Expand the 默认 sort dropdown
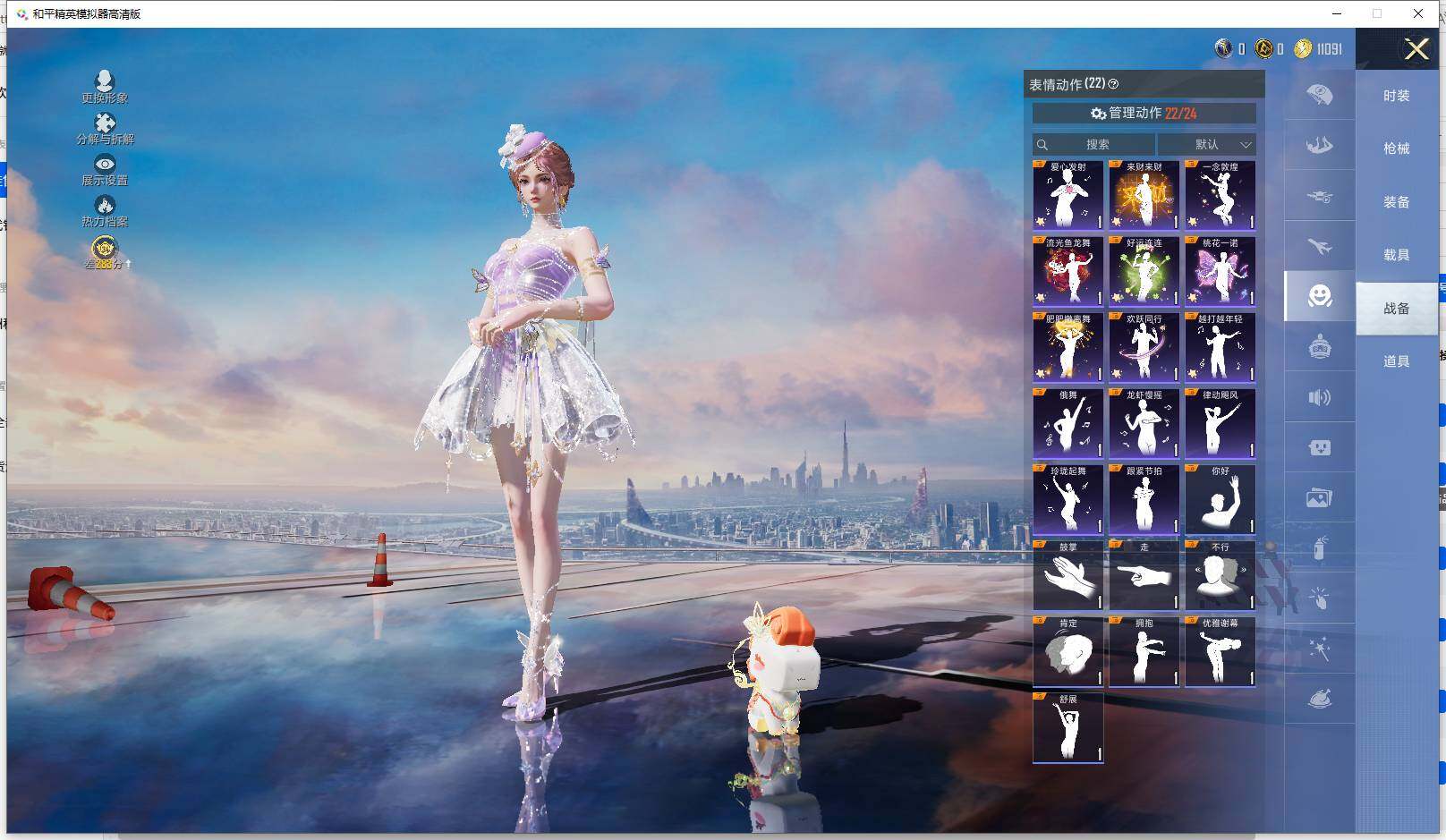Viewport: 1446px width, 840px height. 1206,144
